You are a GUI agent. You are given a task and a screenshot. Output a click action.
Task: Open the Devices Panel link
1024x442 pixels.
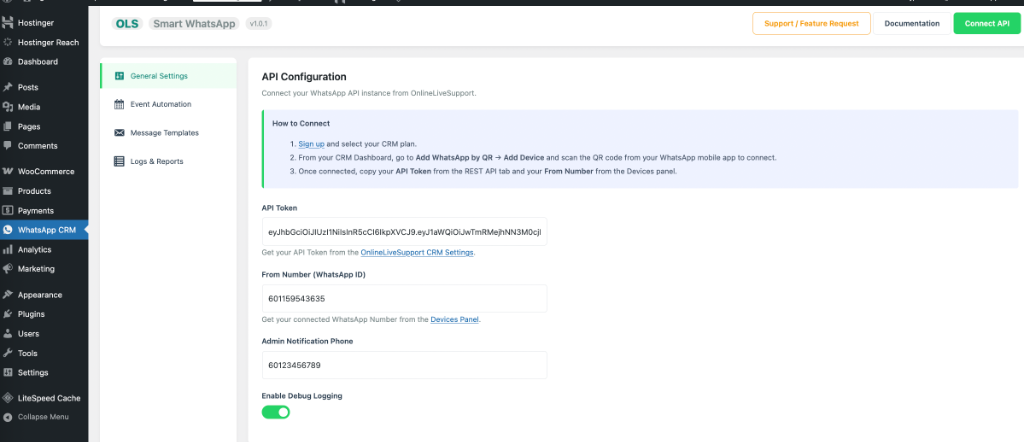coord(455,320)
